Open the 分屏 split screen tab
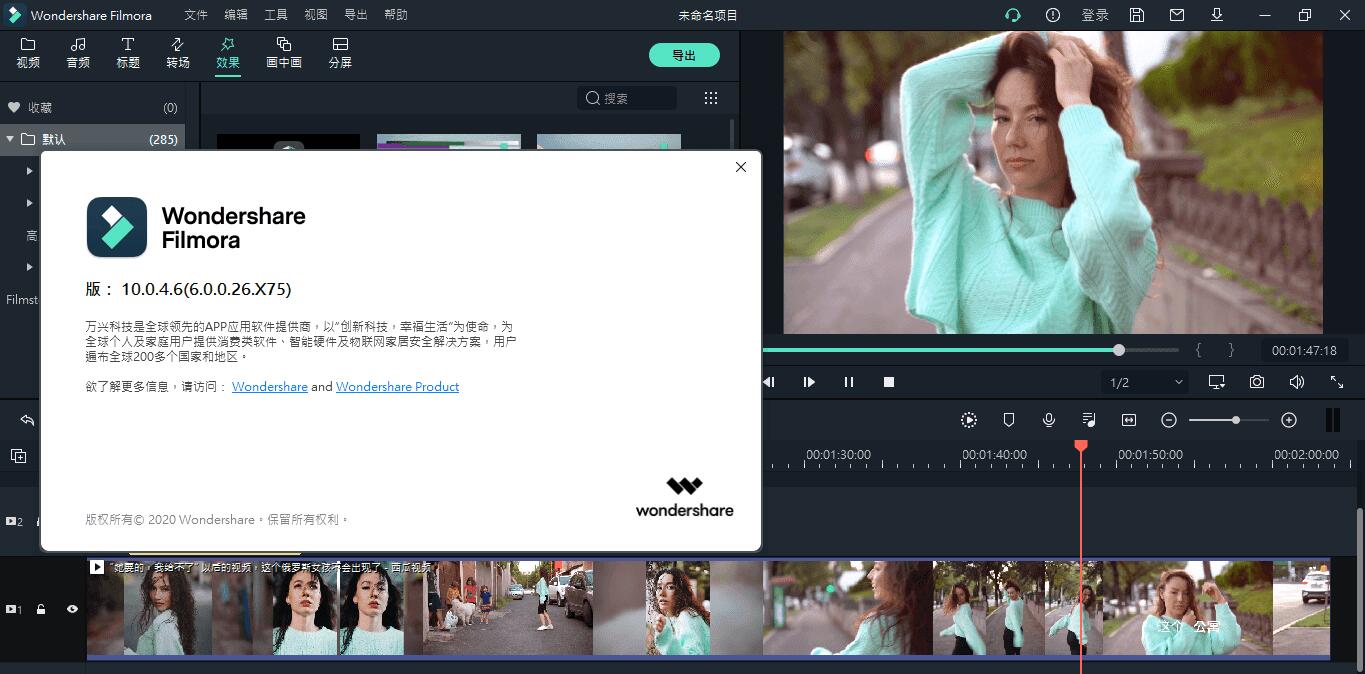 [340, 53]
